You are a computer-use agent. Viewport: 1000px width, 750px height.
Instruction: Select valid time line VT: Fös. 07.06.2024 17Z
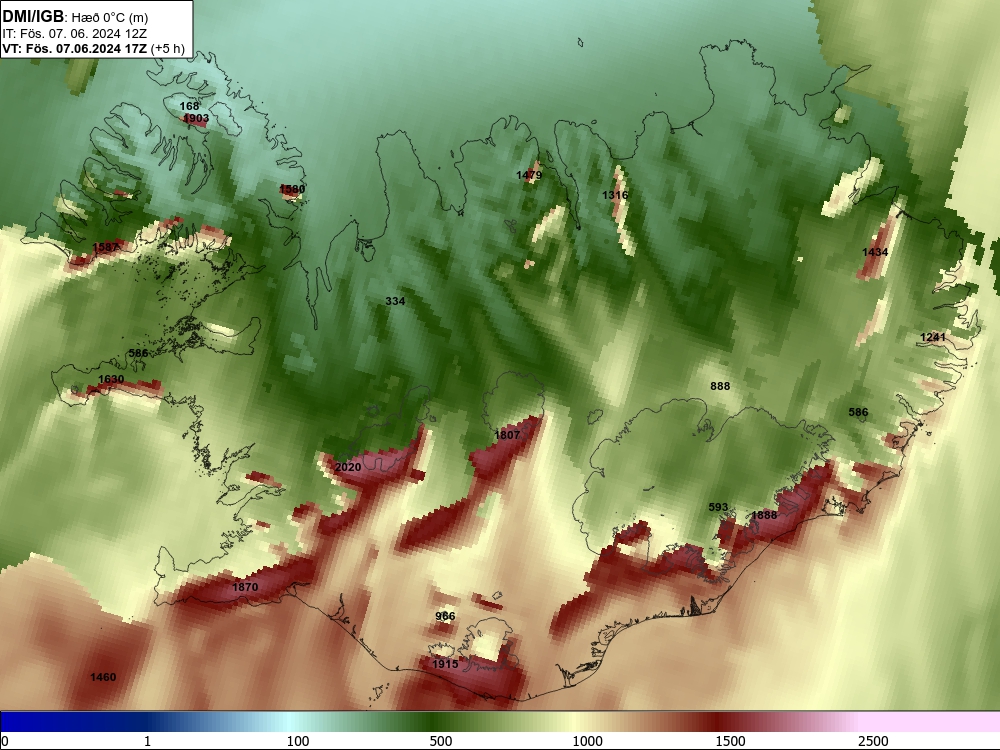[75, 48]
